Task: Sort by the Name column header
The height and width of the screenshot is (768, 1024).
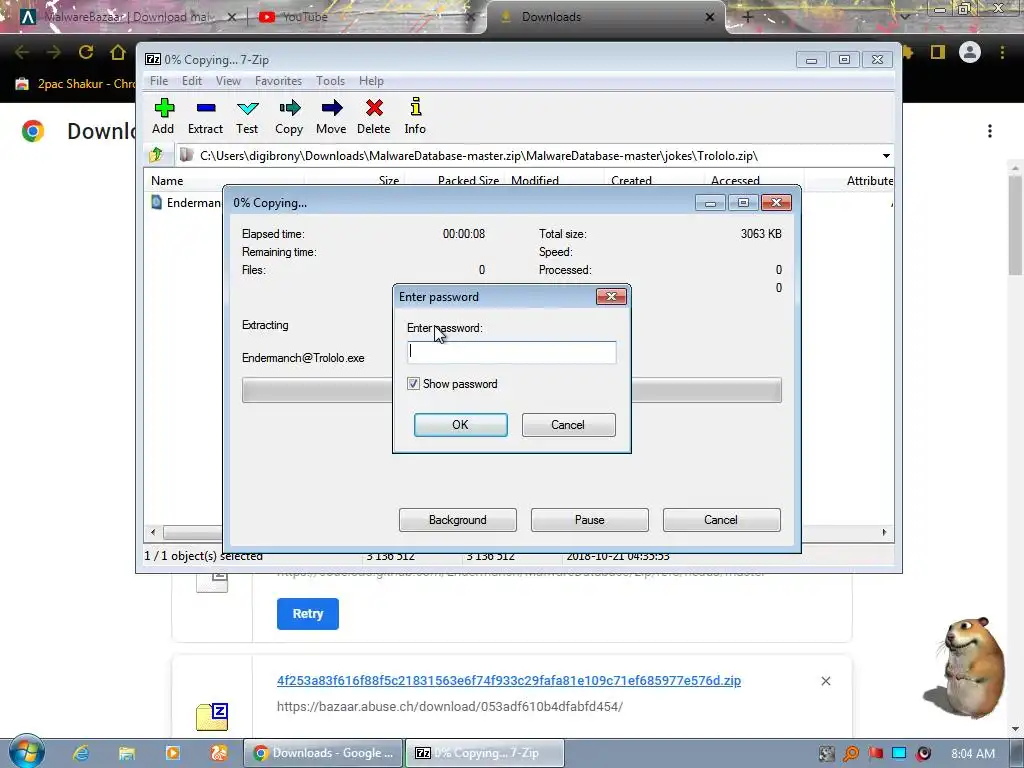Action: [224, 181]
